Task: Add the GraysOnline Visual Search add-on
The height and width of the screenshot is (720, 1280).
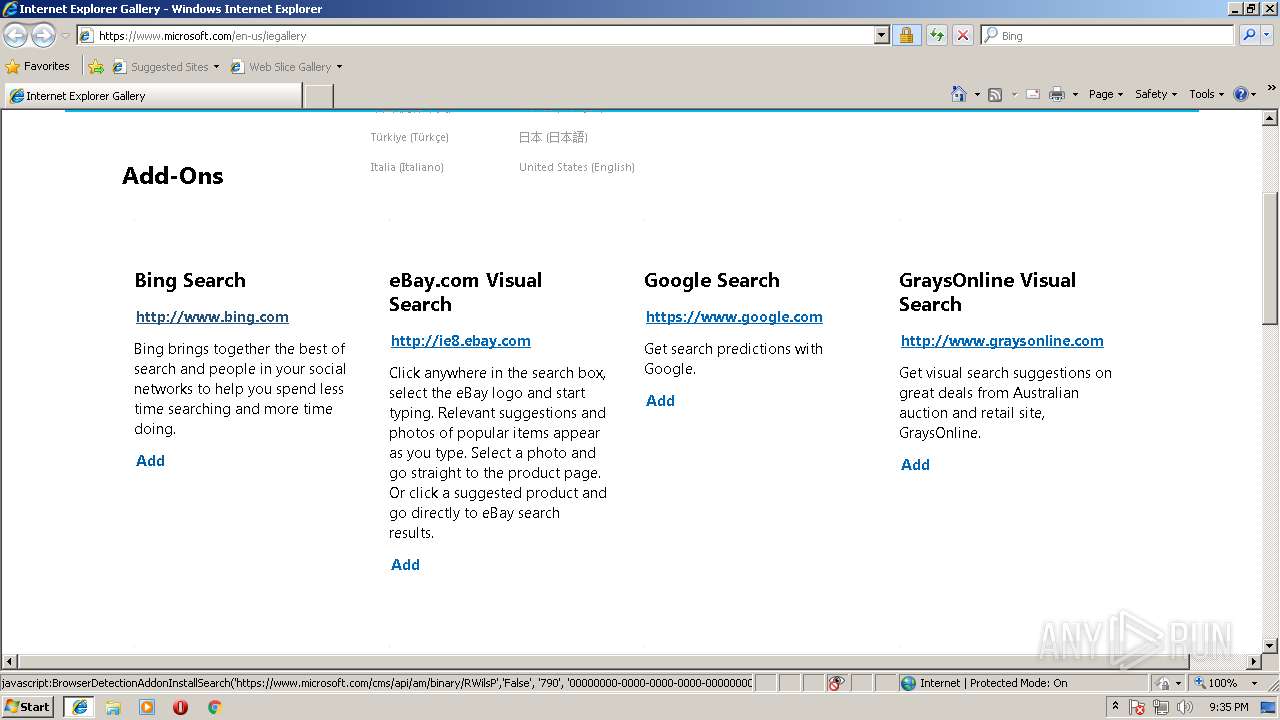Action: (x=915, y=465)
